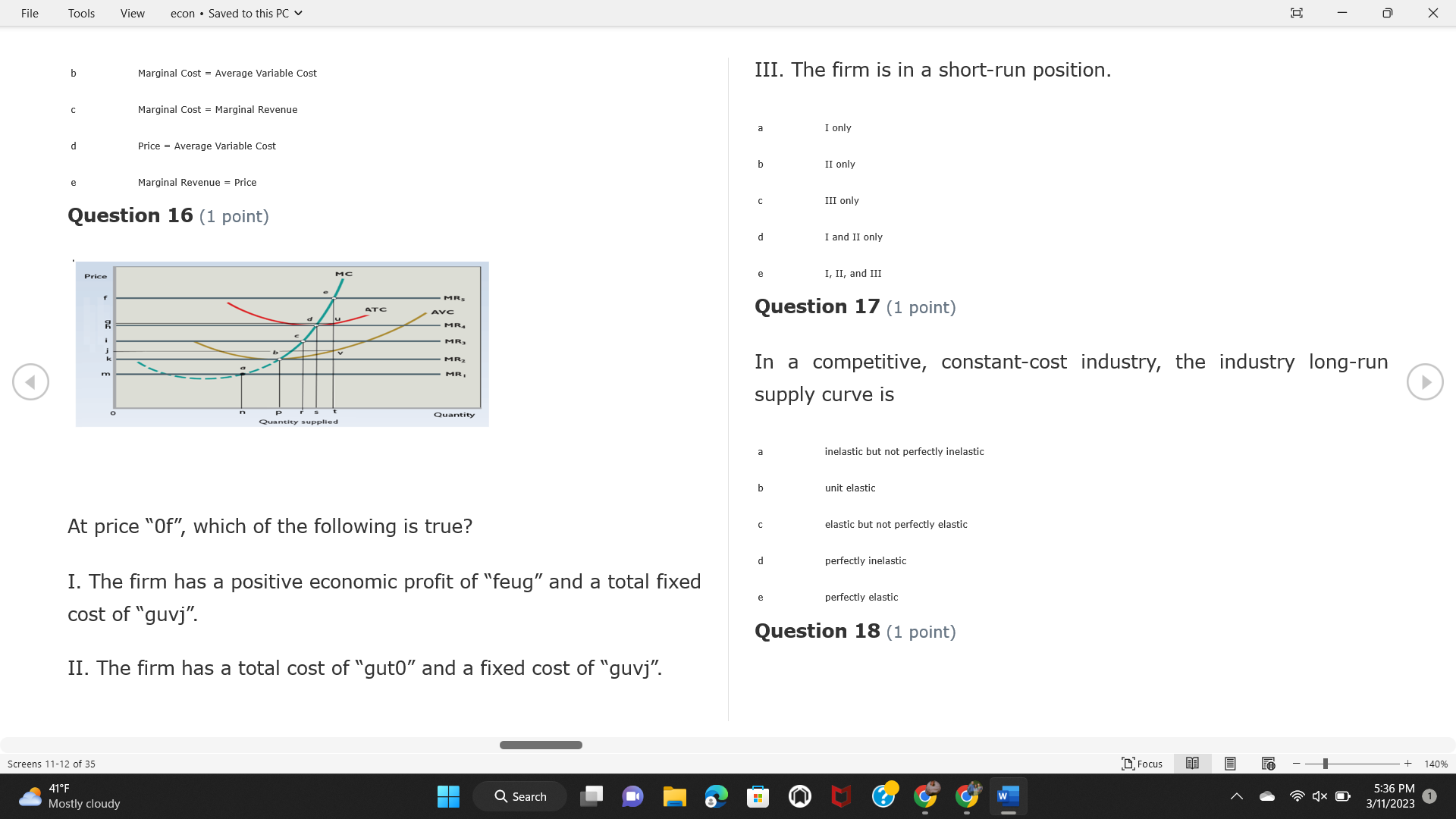Screen dimensions: 1456x819
Task: Switch to Read Mode view
Action: (x=1191, y=764)
